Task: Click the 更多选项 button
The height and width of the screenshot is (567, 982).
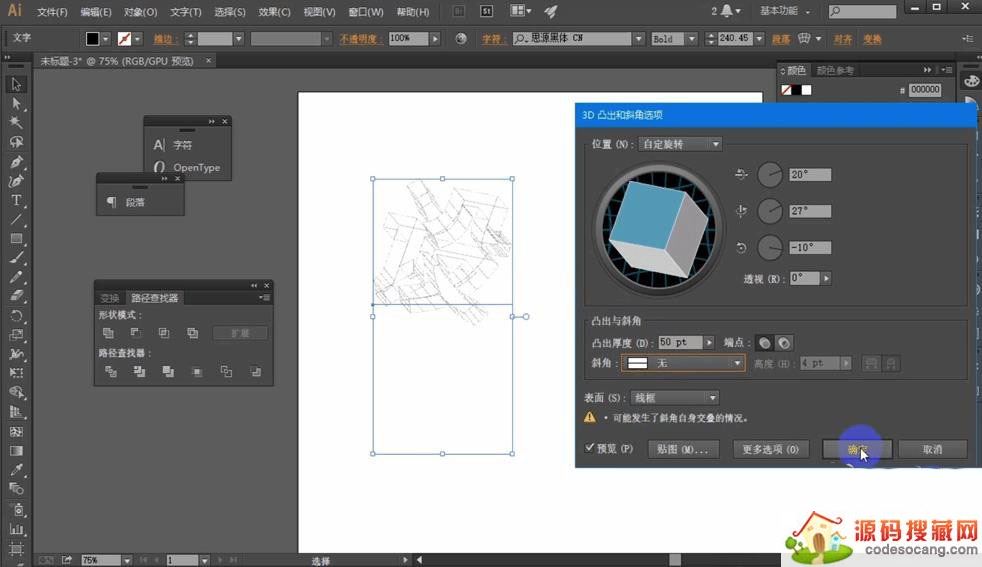Action: [770, 450]
